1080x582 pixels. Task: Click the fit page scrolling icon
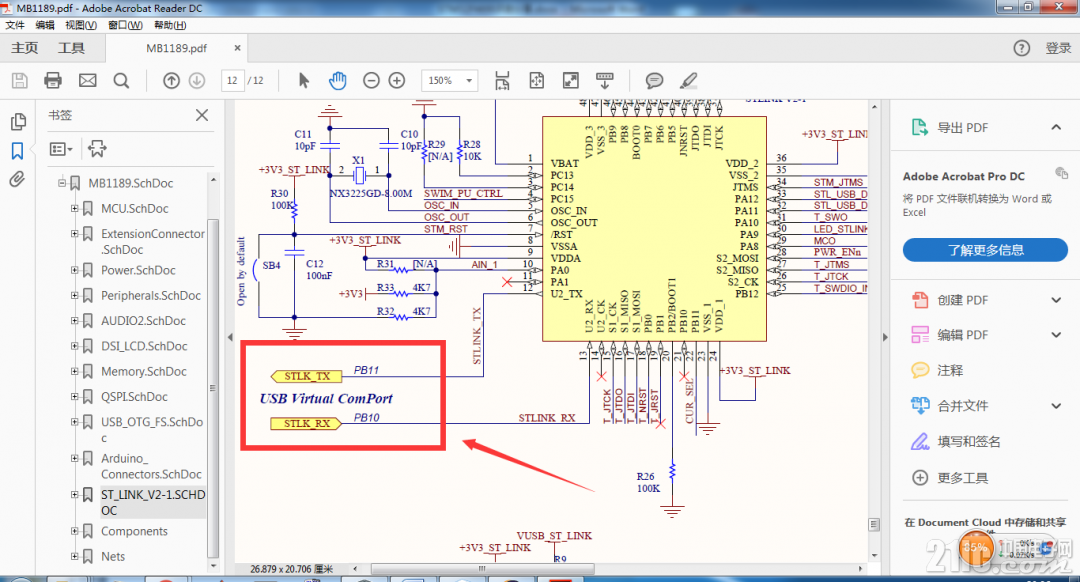(x=502, y=81)
